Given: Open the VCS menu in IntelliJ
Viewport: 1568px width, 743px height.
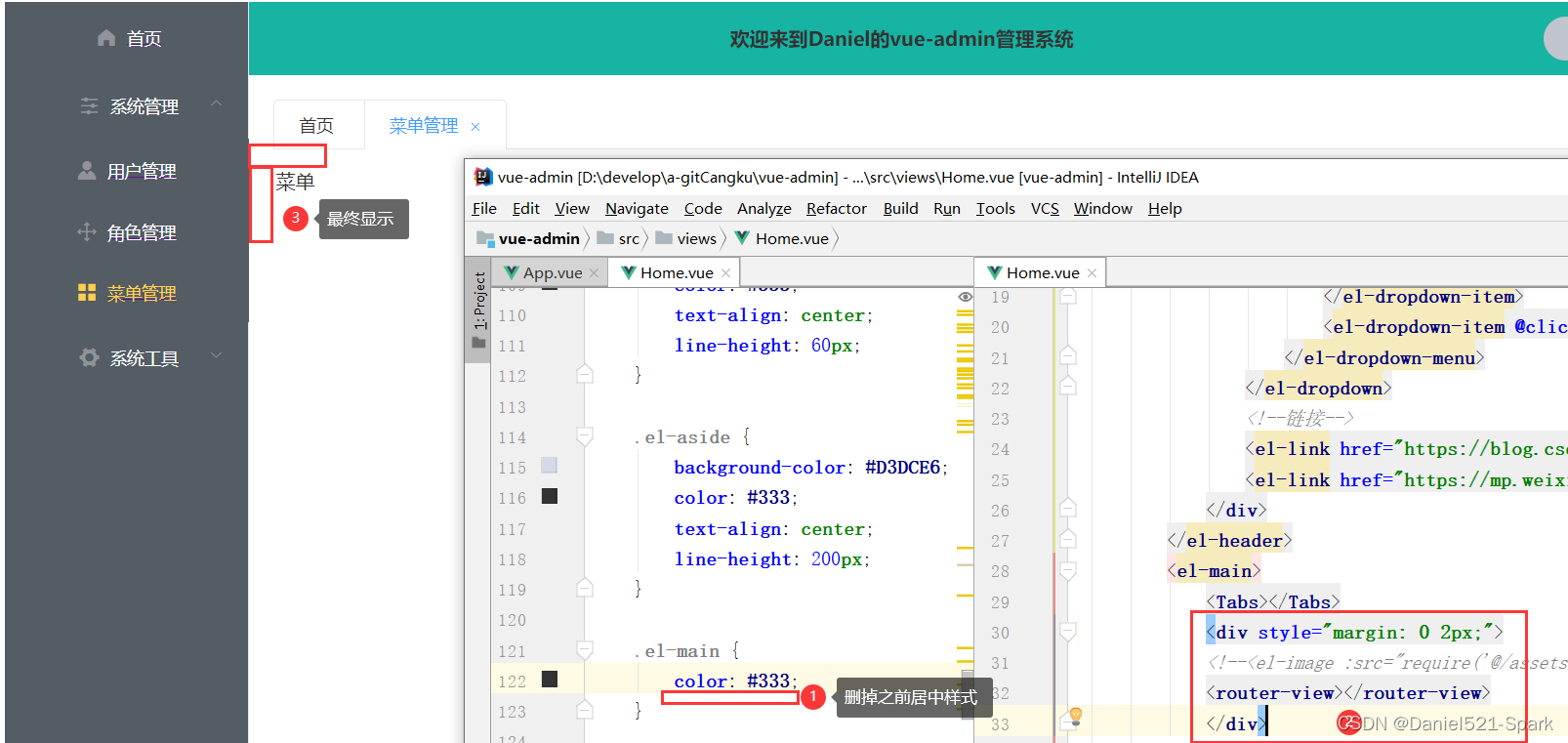Looking at the screenshot, I should click(1045, 208).
